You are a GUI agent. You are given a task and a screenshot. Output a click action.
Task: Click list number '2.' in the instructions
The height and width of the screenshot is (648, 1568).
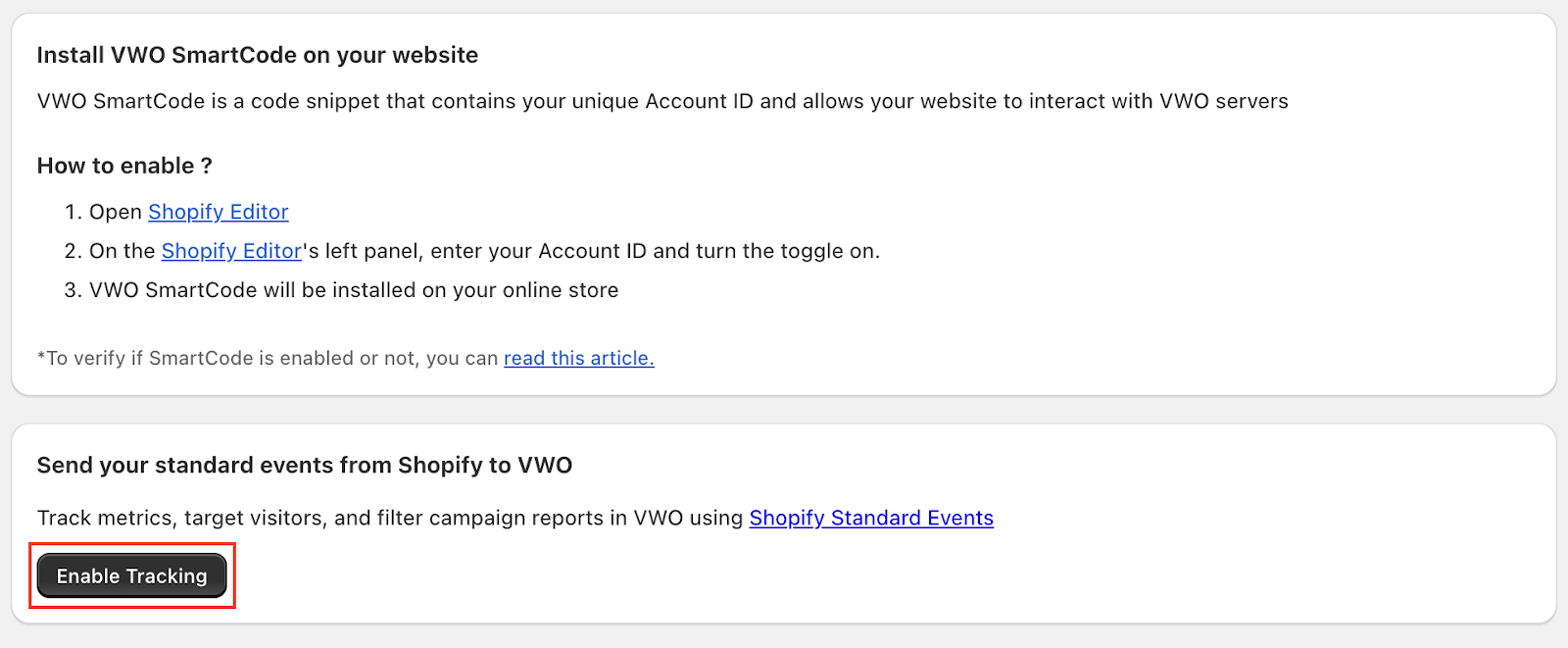click(73, 251)
